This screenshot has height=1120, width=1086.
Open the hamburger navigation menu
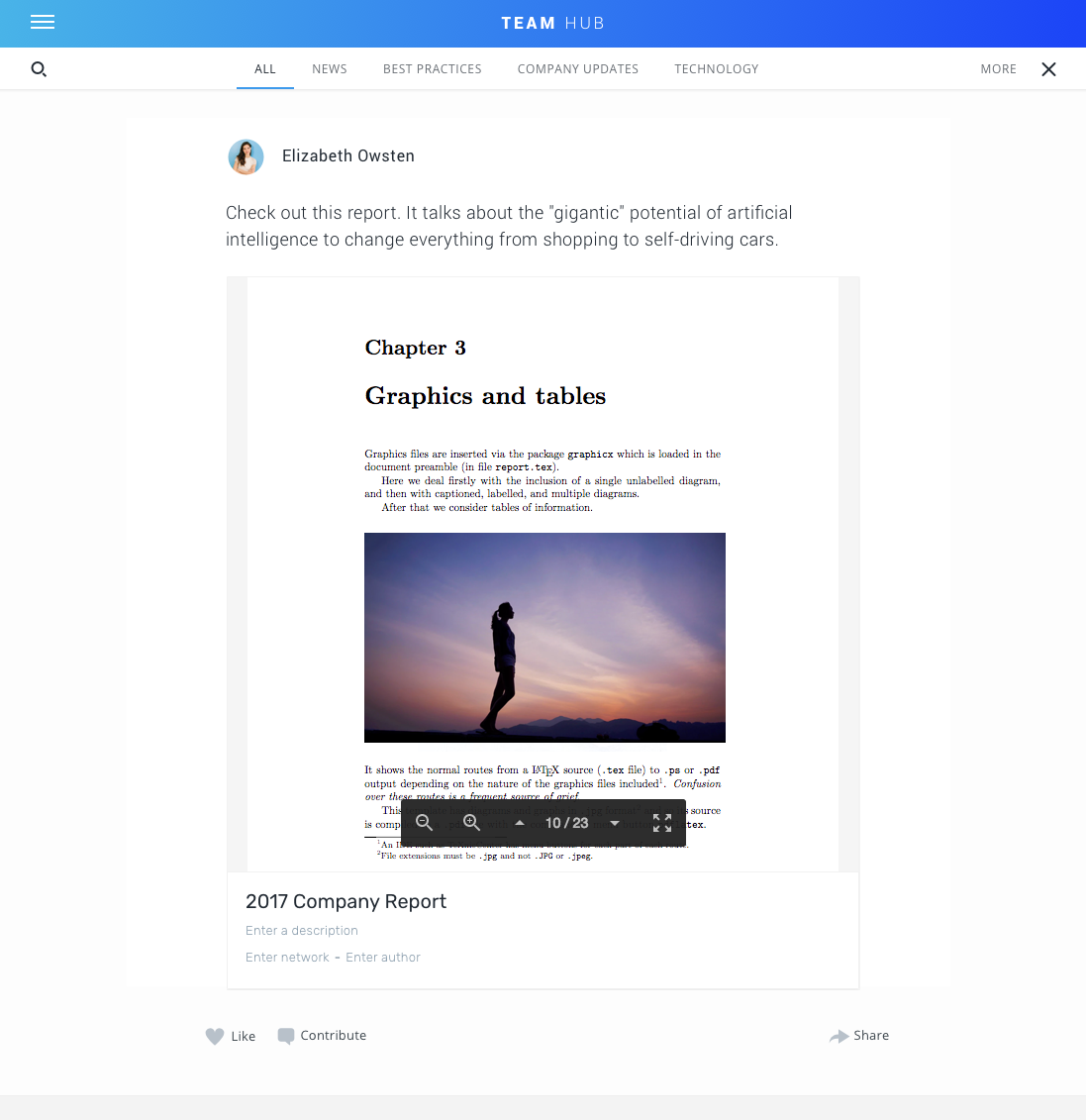click(42, 22)
